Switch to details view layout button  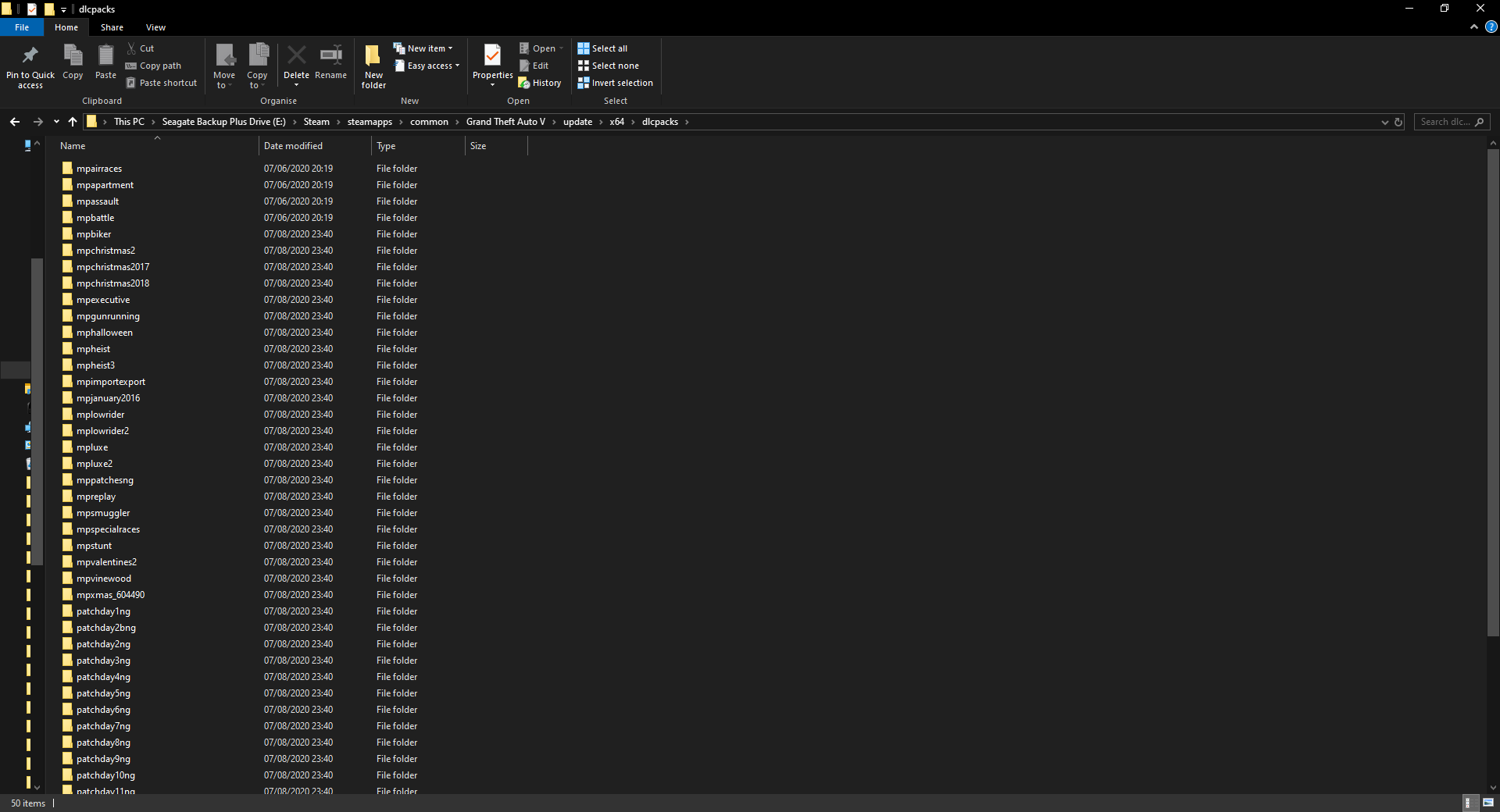coord(1468,803)
